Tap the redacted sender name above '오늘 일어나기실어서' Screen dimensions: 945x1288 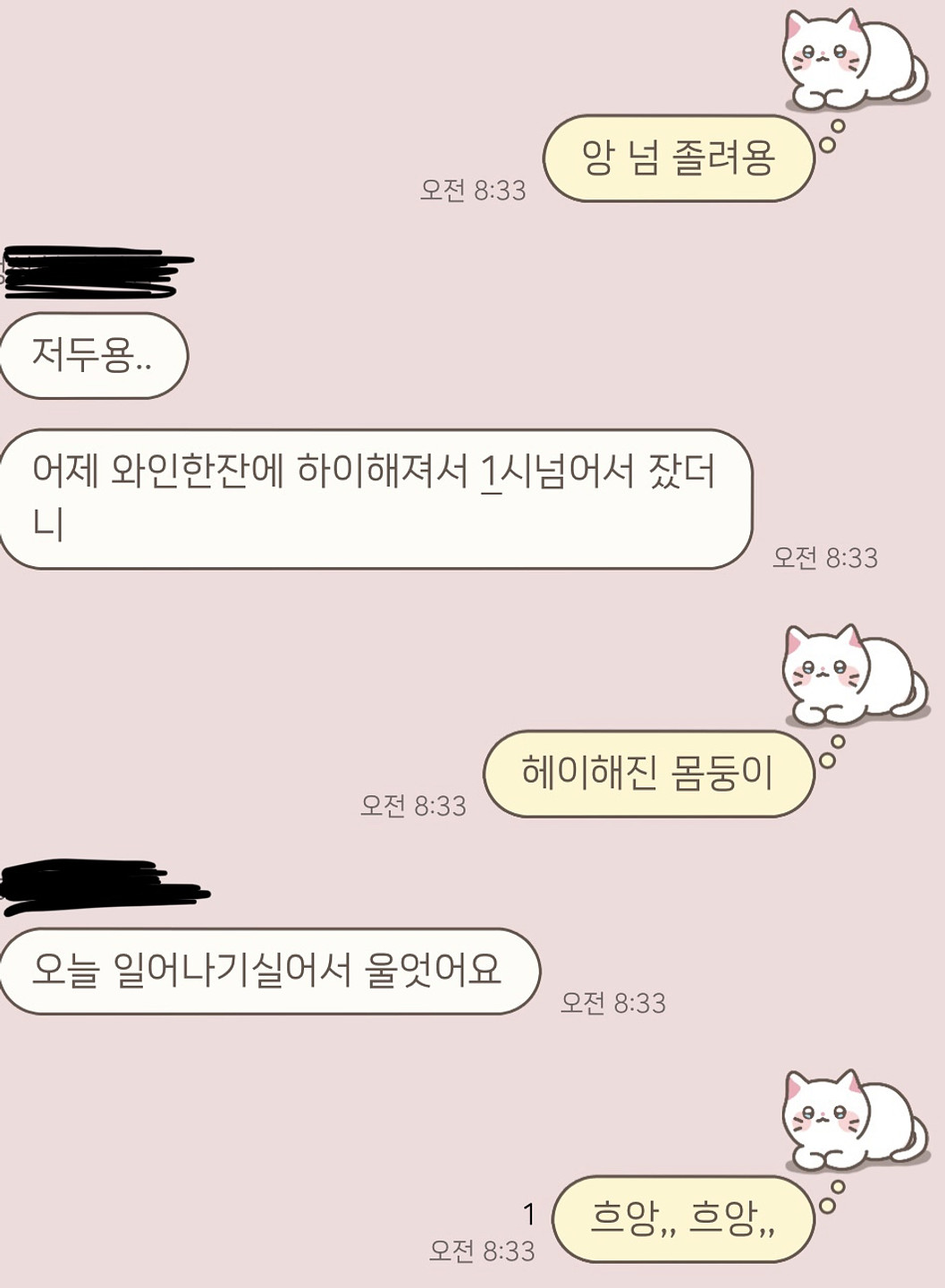pyautogui.click(x=105, y=886)
